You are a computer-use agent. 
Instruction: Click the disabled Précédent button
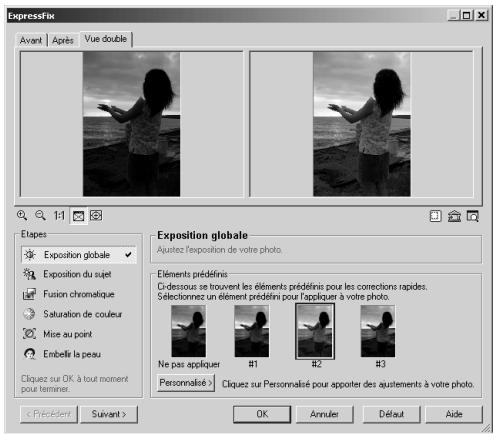point(49,414)
